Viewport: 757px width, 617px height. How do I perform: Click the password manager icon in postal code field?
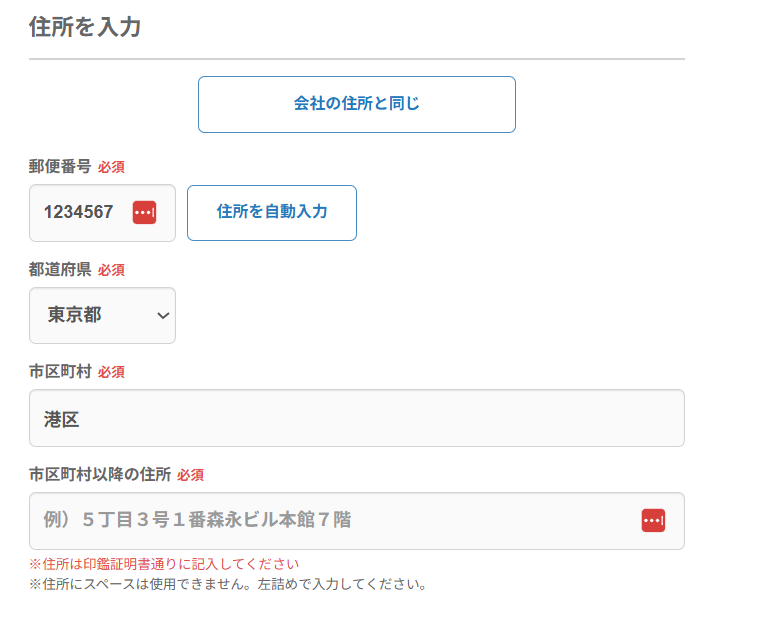click(144, 212)
